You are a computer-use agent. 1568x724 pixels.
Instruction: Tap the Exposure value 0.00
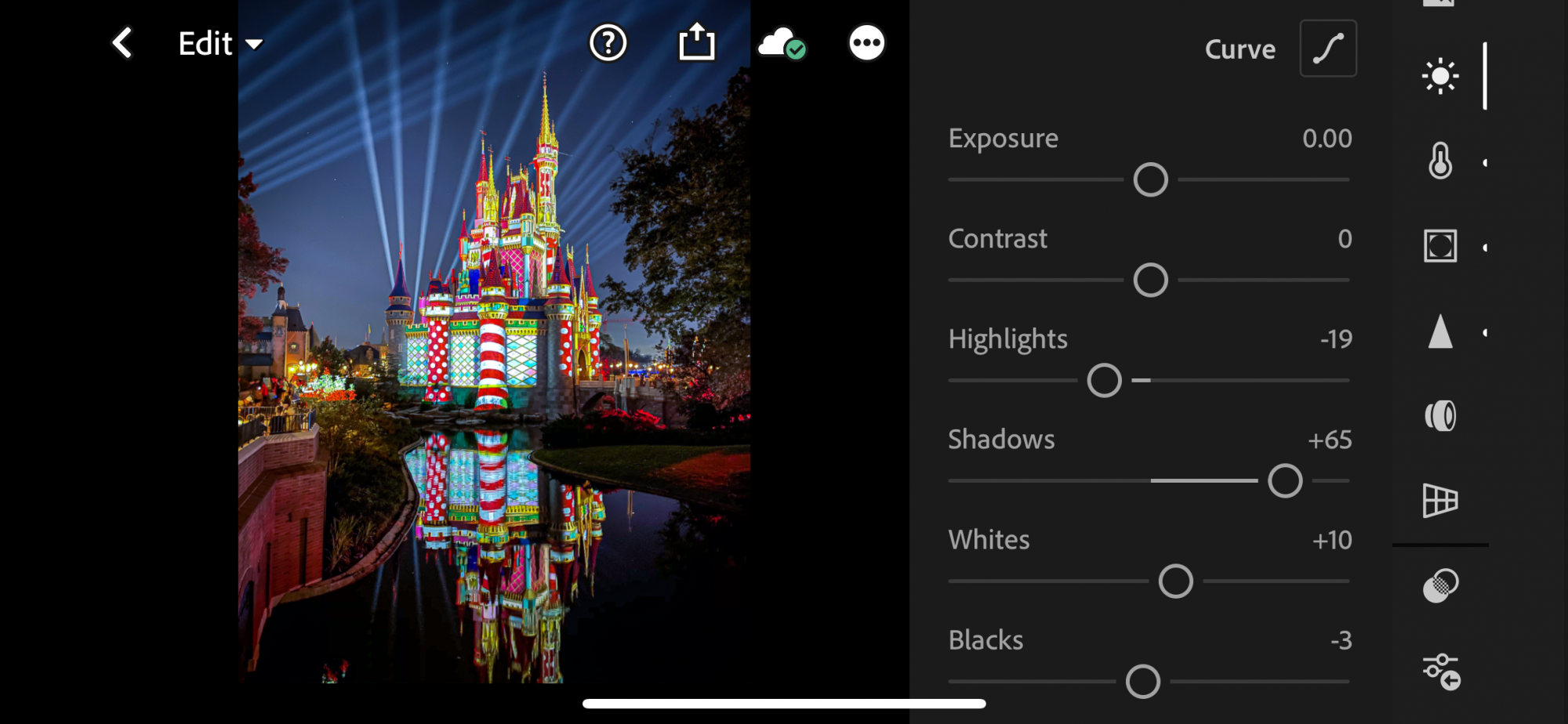1327,139
